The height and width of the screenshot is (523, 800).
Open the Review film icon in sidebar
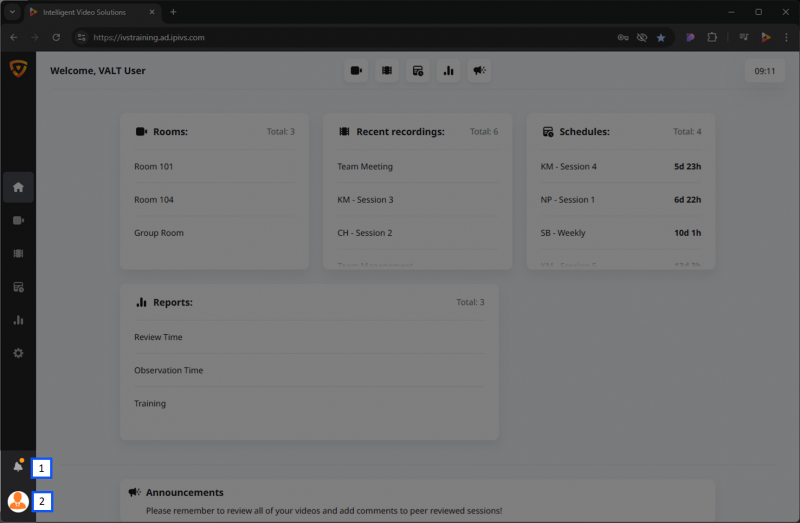18,254
